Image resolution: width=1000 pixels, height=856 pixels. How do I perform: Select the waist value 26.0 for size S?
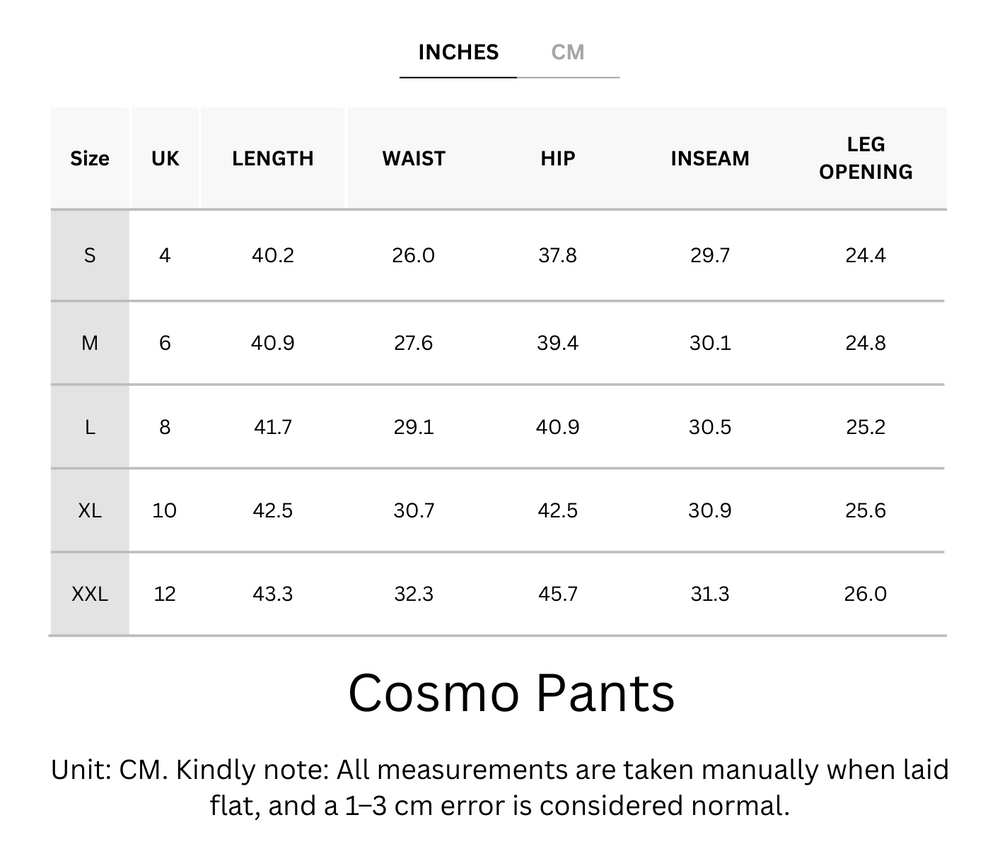pos(413,255)
